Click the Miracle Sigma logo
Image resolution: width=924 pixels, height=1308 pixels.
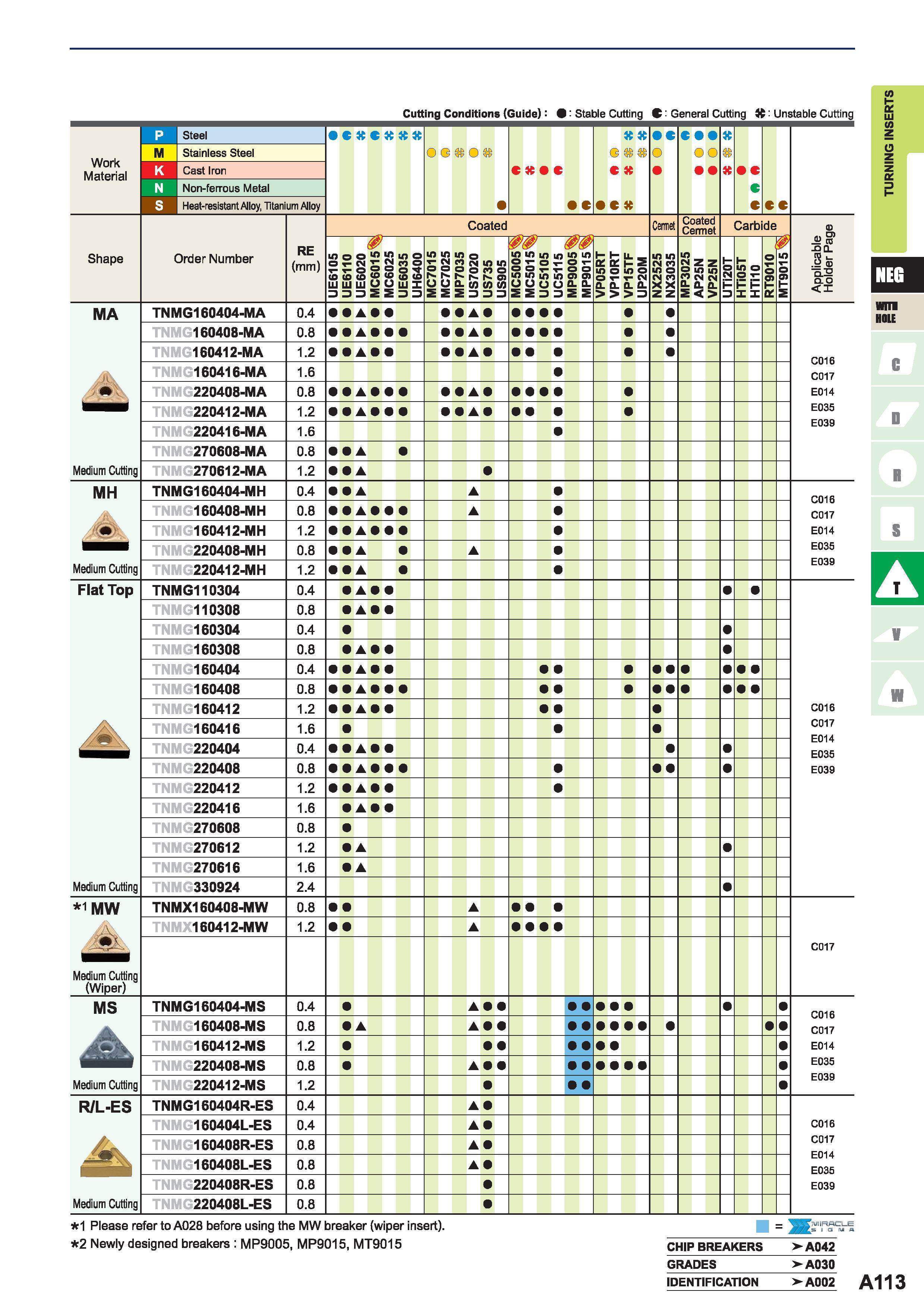tap(821, 1226)
